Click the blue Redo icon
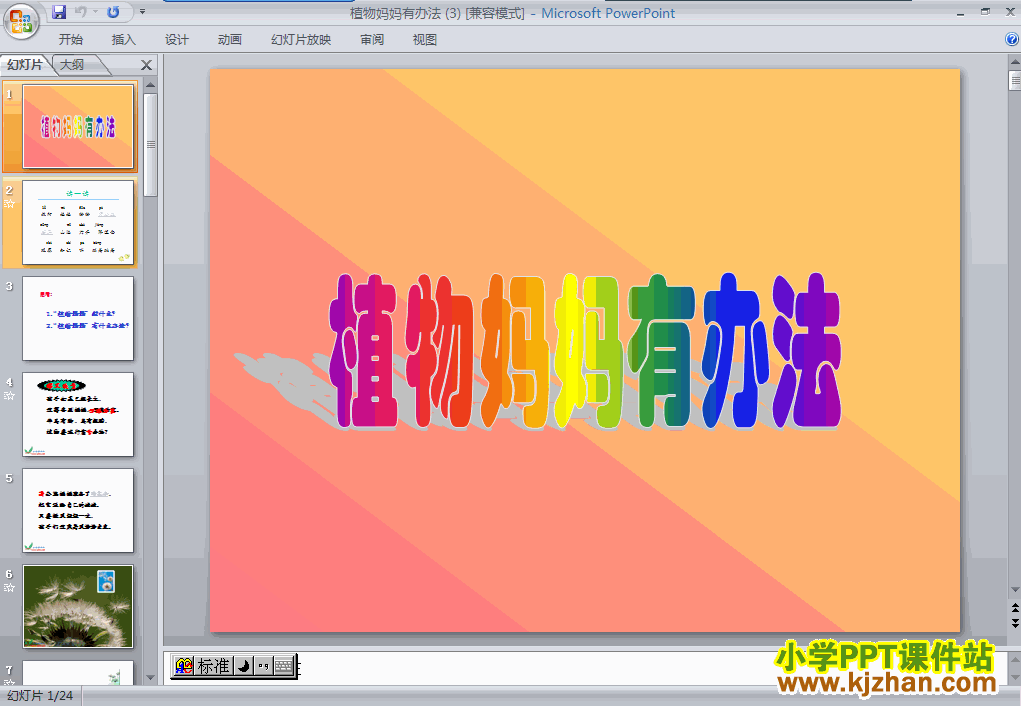The height and width of the screenshot is (706, 1021). coord(113,12)
